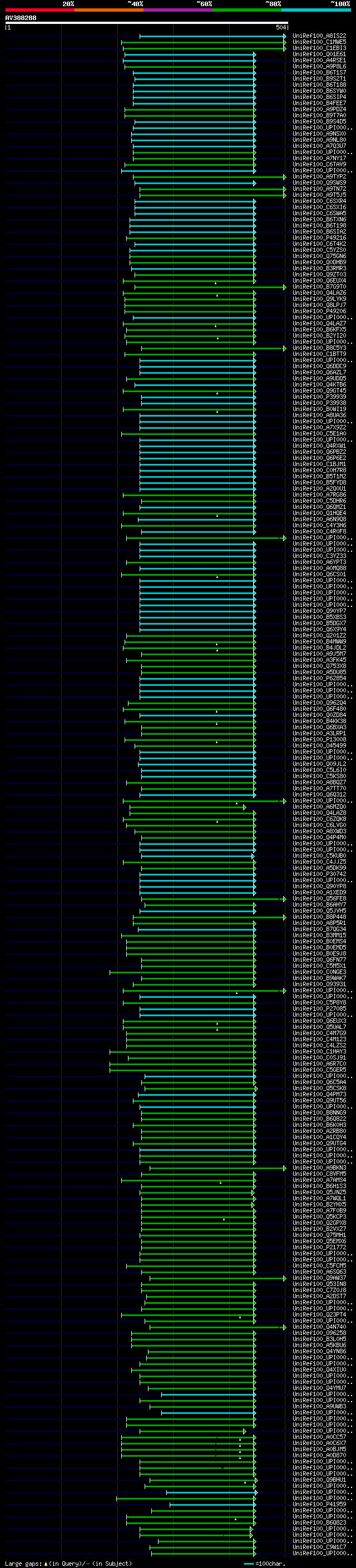
Task: Select the UniRef100_Q1HQE4 label
Action: 319,513
